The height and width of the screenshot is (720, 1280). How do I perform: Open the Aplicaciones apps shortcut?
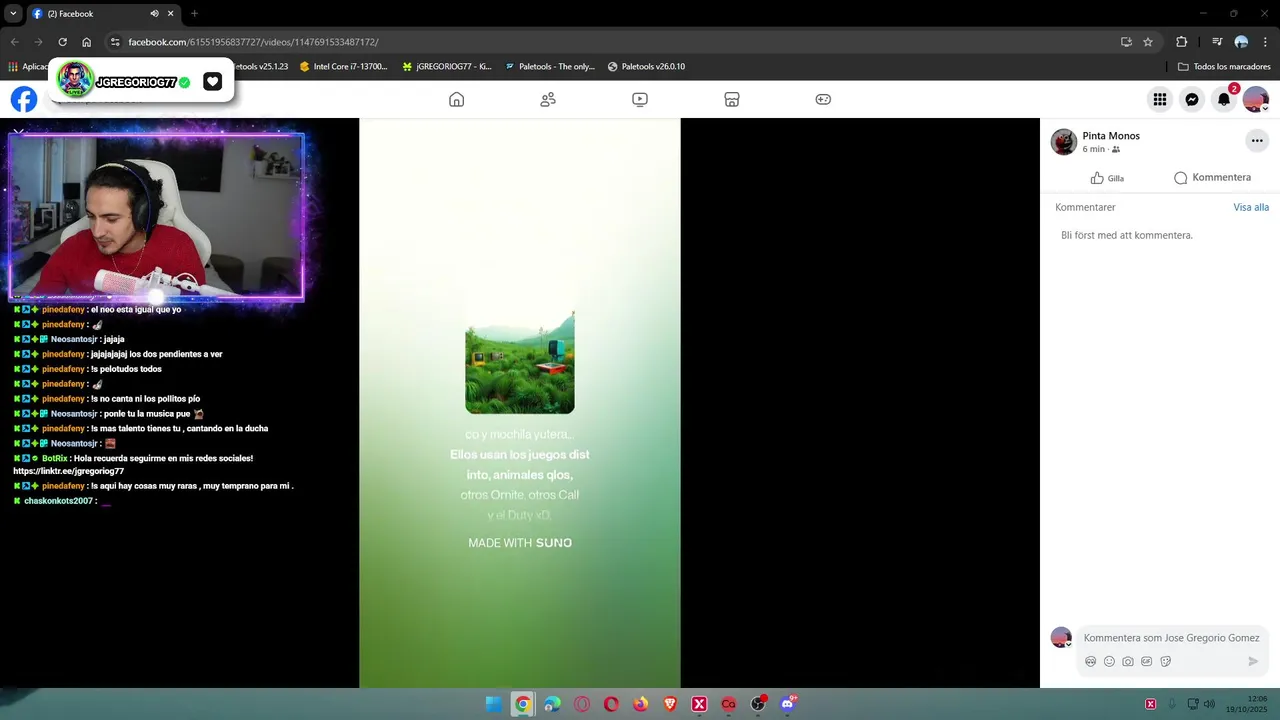point(28,67)
